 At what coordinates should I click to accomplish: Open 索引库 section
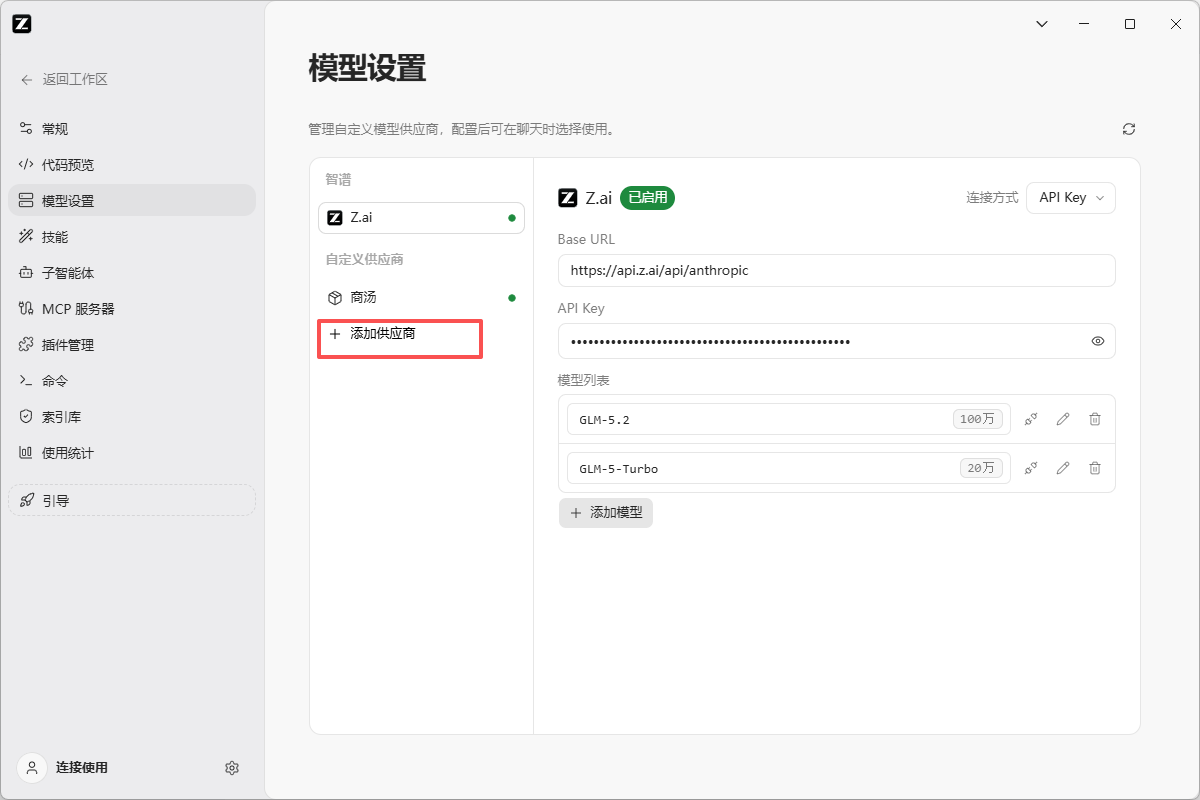tap(132, 417)
